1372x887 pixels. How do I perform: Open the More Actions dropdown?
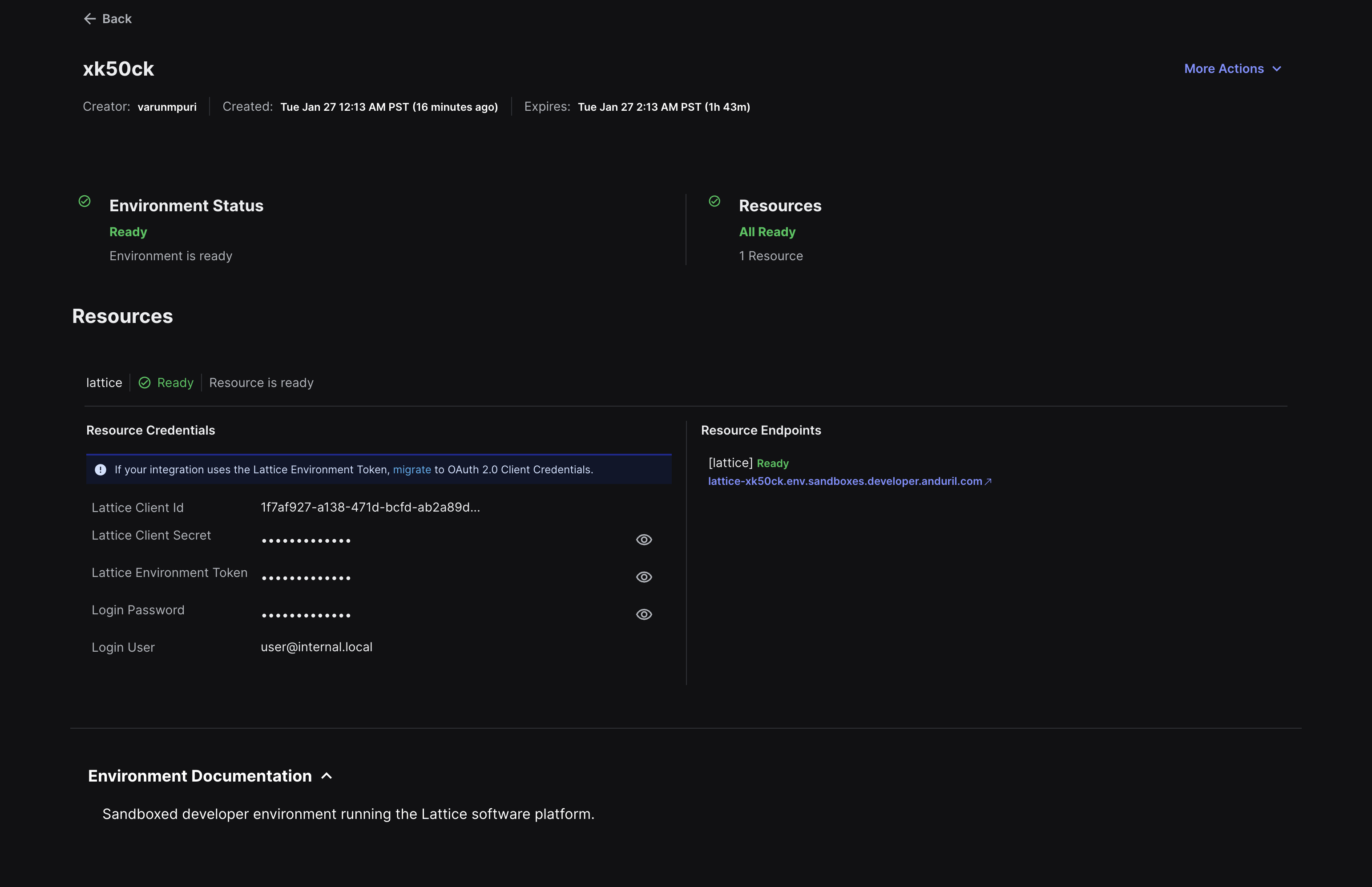[1233, 69]
